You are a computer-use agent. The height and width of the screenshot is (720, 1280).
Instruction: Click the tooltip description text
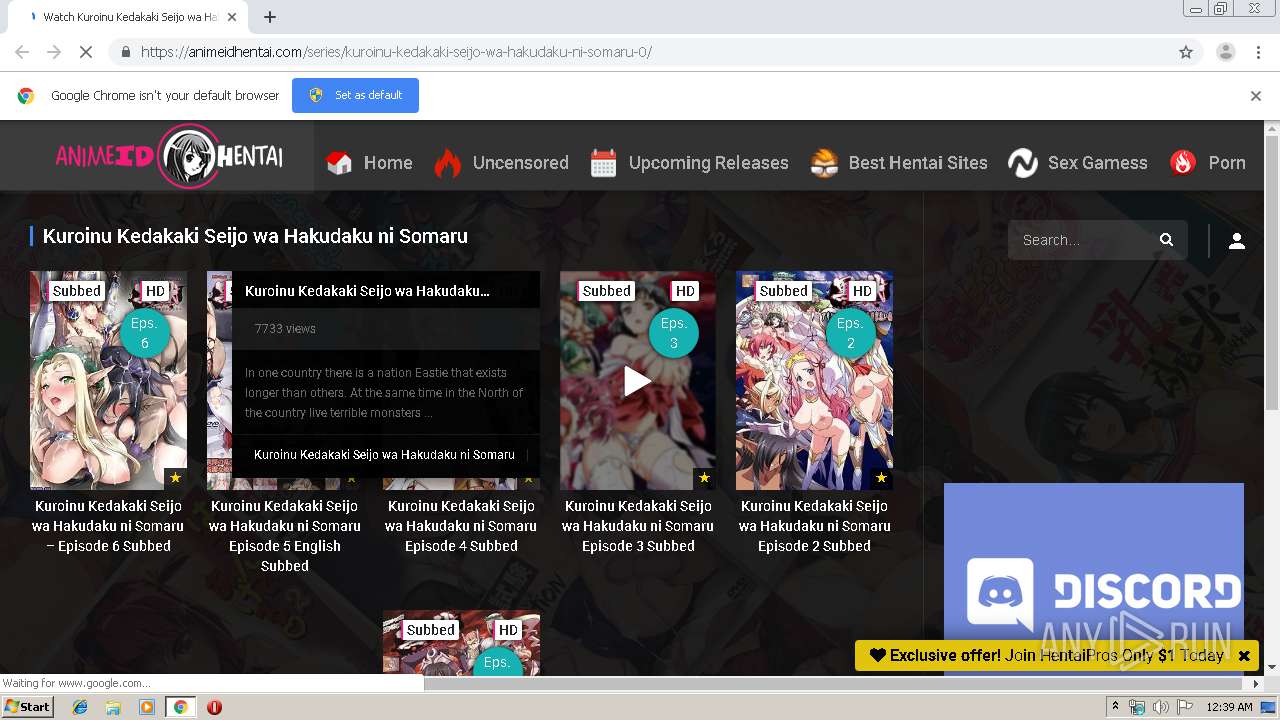(384, 392)
